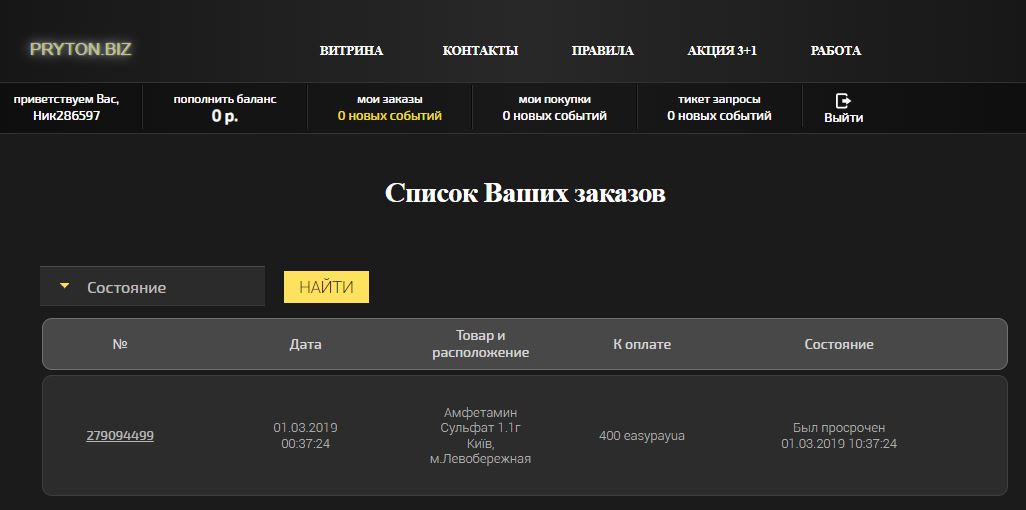Switch to the мои покупки tab

tap(555, 108)
